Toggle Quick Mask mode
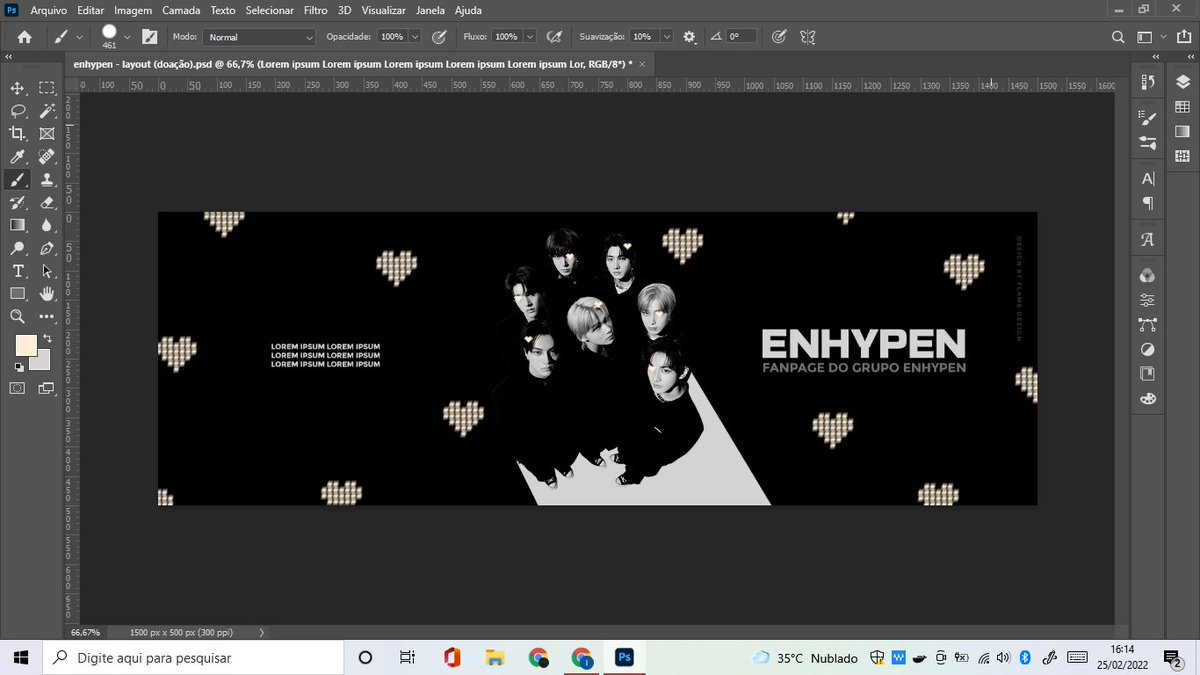 click(17, 388)
